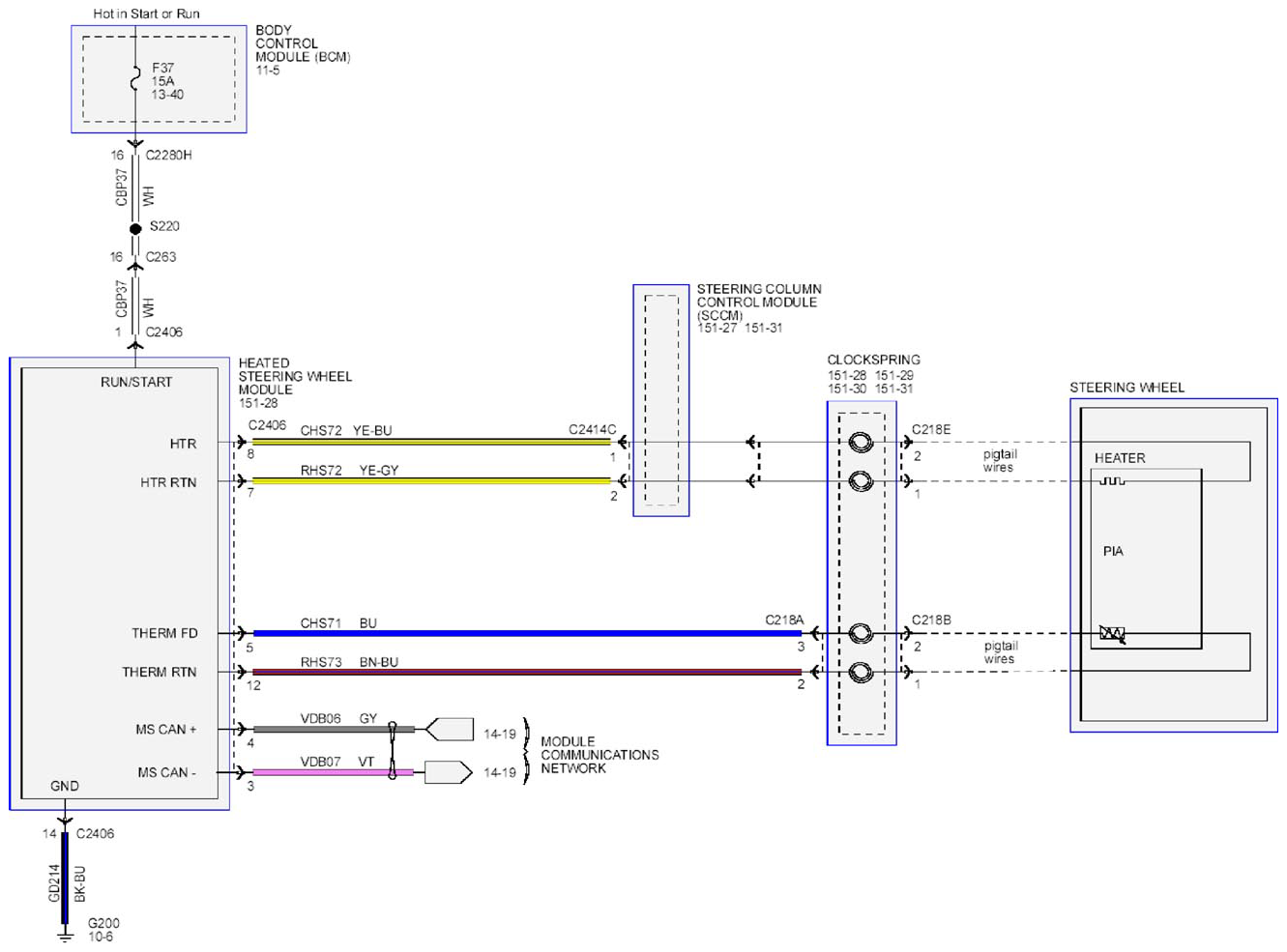
Task: Click the RHS73 BN-BU wire
Action: tap(527, 672)
